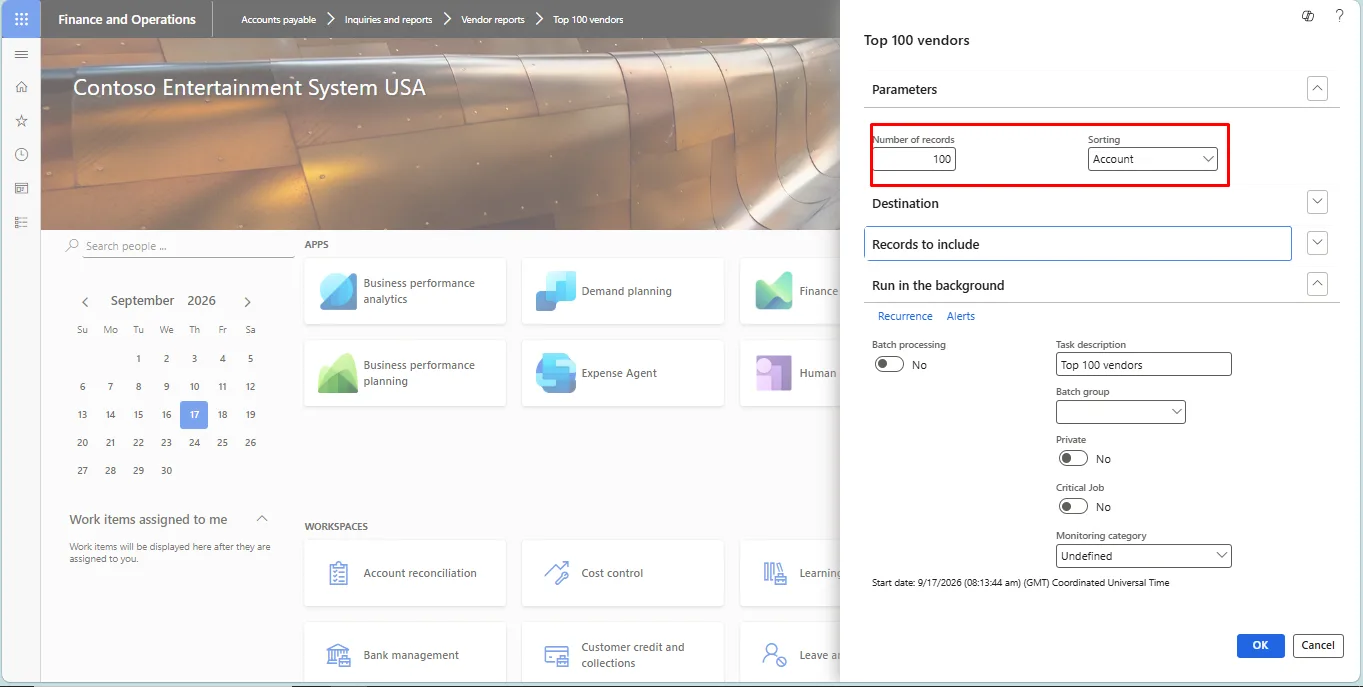Open Expense Agent app tile
This screenshot has height=687, width=1363.
tap(623, 373)
